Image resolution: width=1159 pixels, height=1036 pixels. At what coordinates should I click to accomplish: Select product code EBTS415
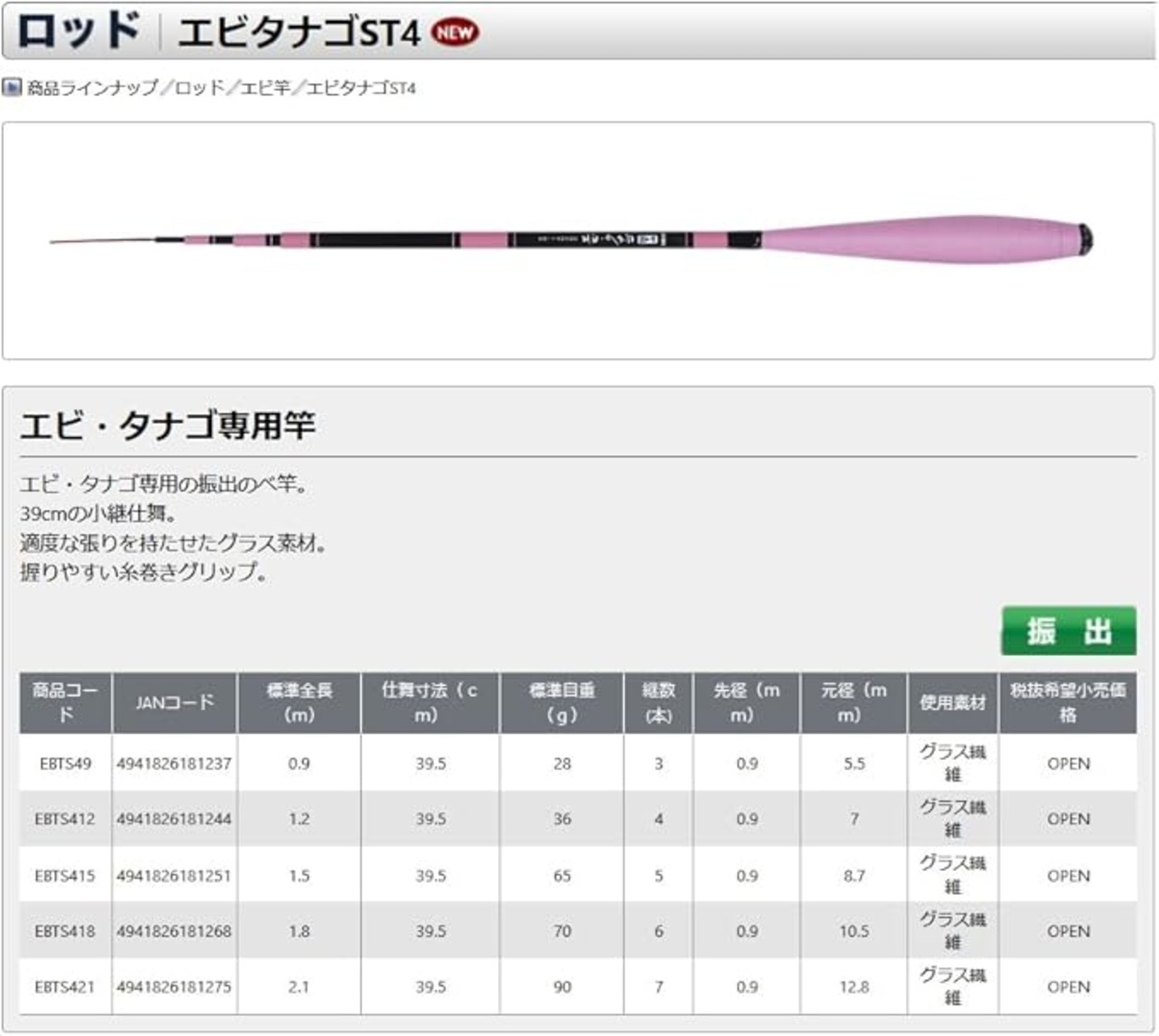click(x=65, y=876)
